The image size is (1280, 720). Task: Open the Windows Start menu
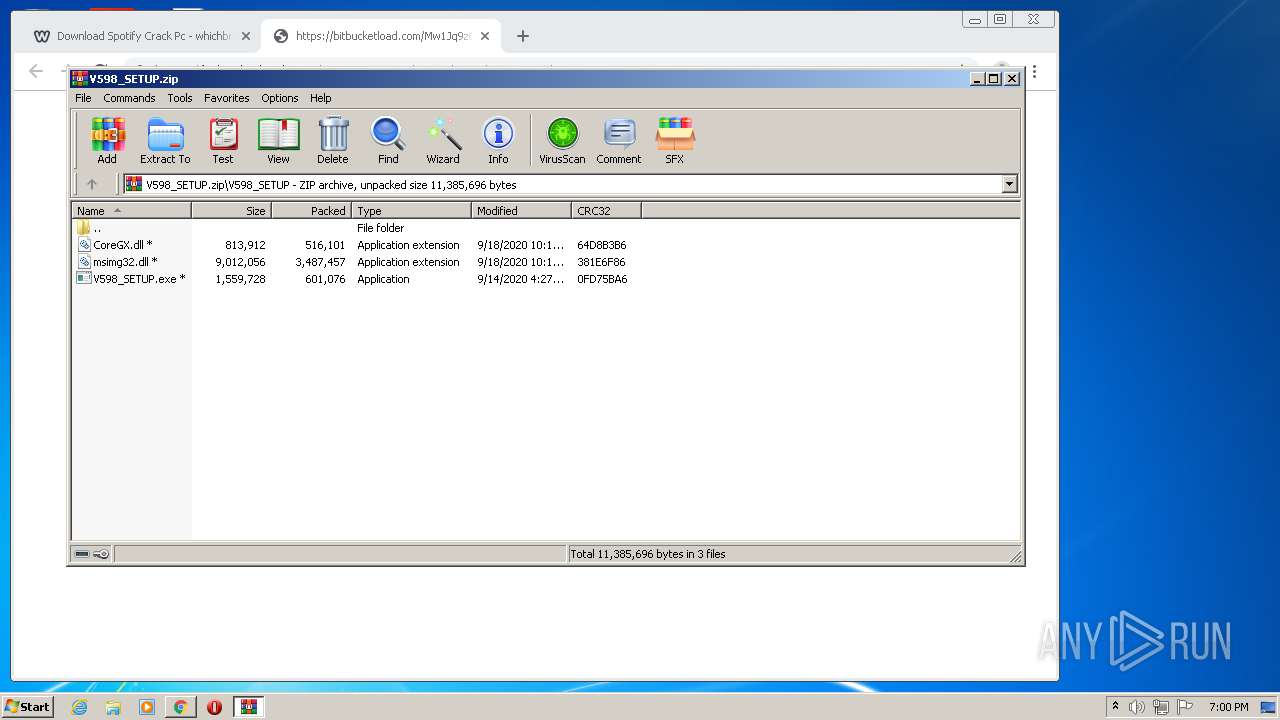27,706
